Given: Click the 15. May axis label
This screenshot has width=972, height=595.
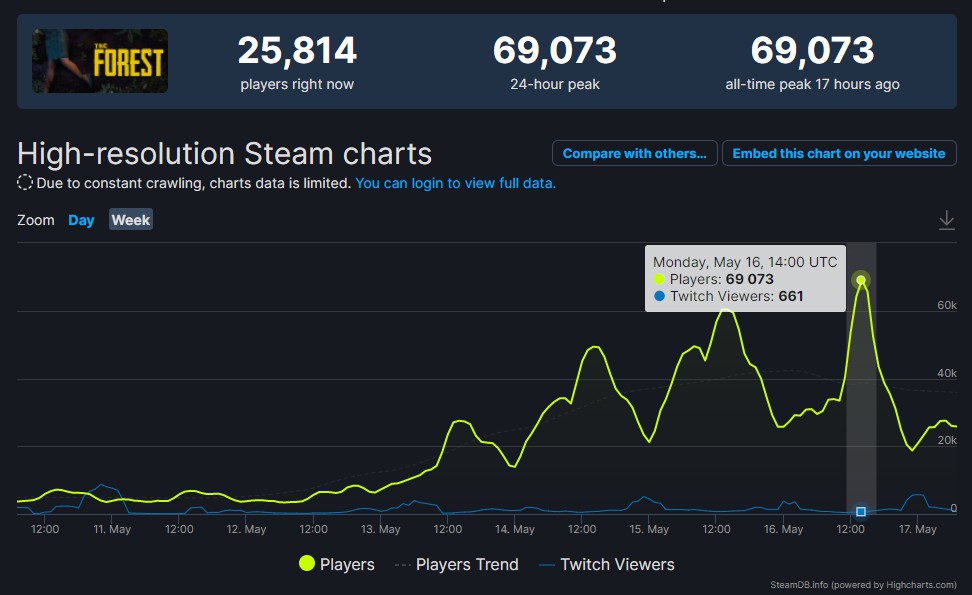Looking at the screenshot, I should pyautogui.click(x=649, y=529).
